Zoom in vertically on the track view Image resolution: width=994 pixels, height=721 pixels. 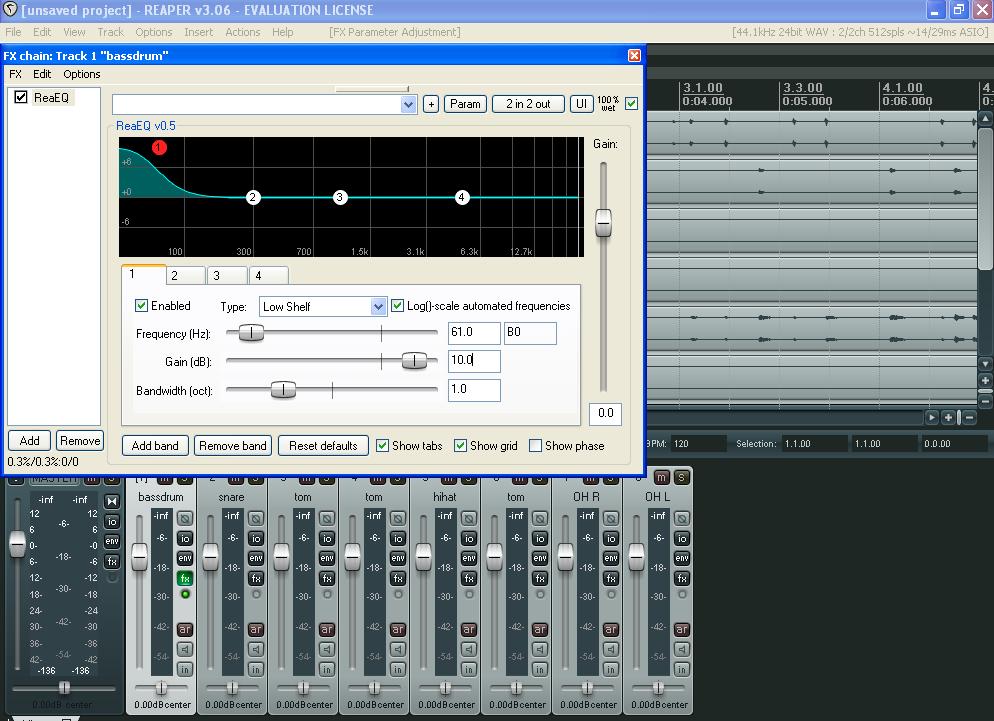pos(985,380)
